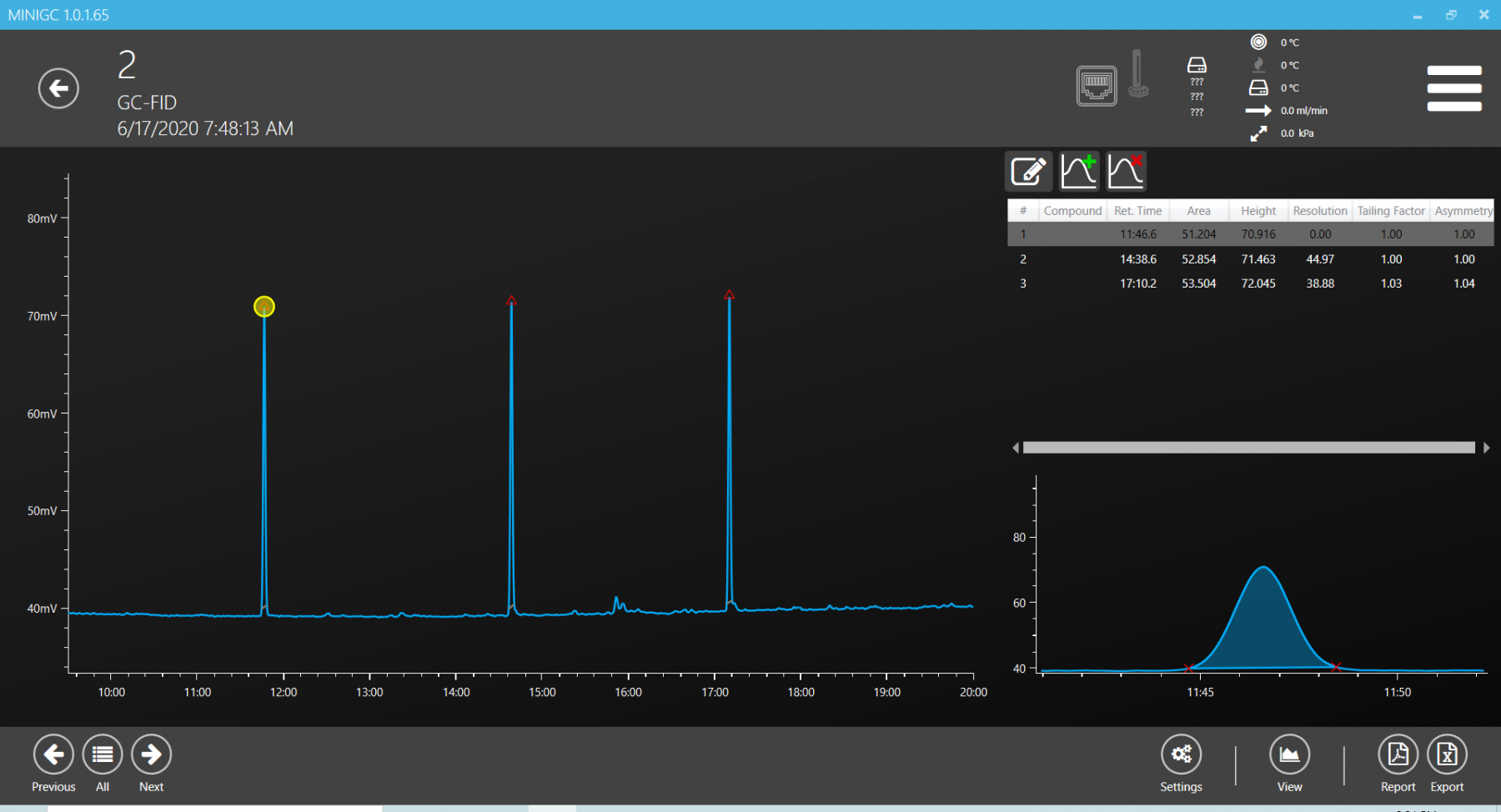Click the right arrow of horizontal scrollbar
Viewport: 1501px width, 812px height.
[1486, 448]
